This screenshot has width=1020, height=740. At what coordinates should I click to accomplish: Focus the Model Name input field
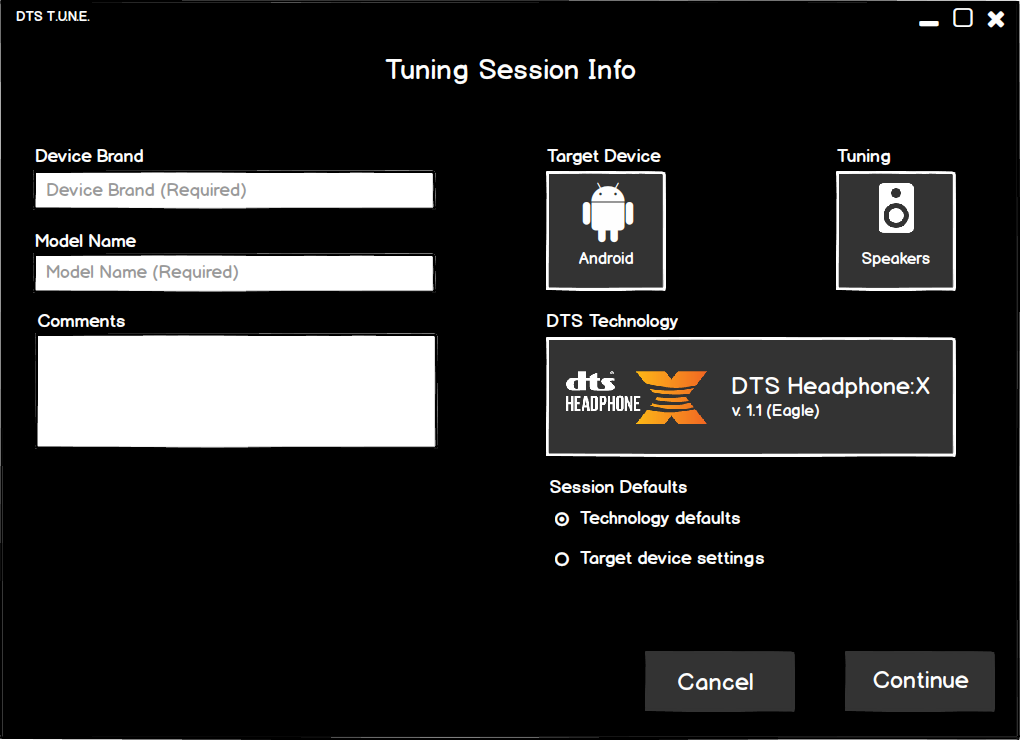(x=234, y=272)
